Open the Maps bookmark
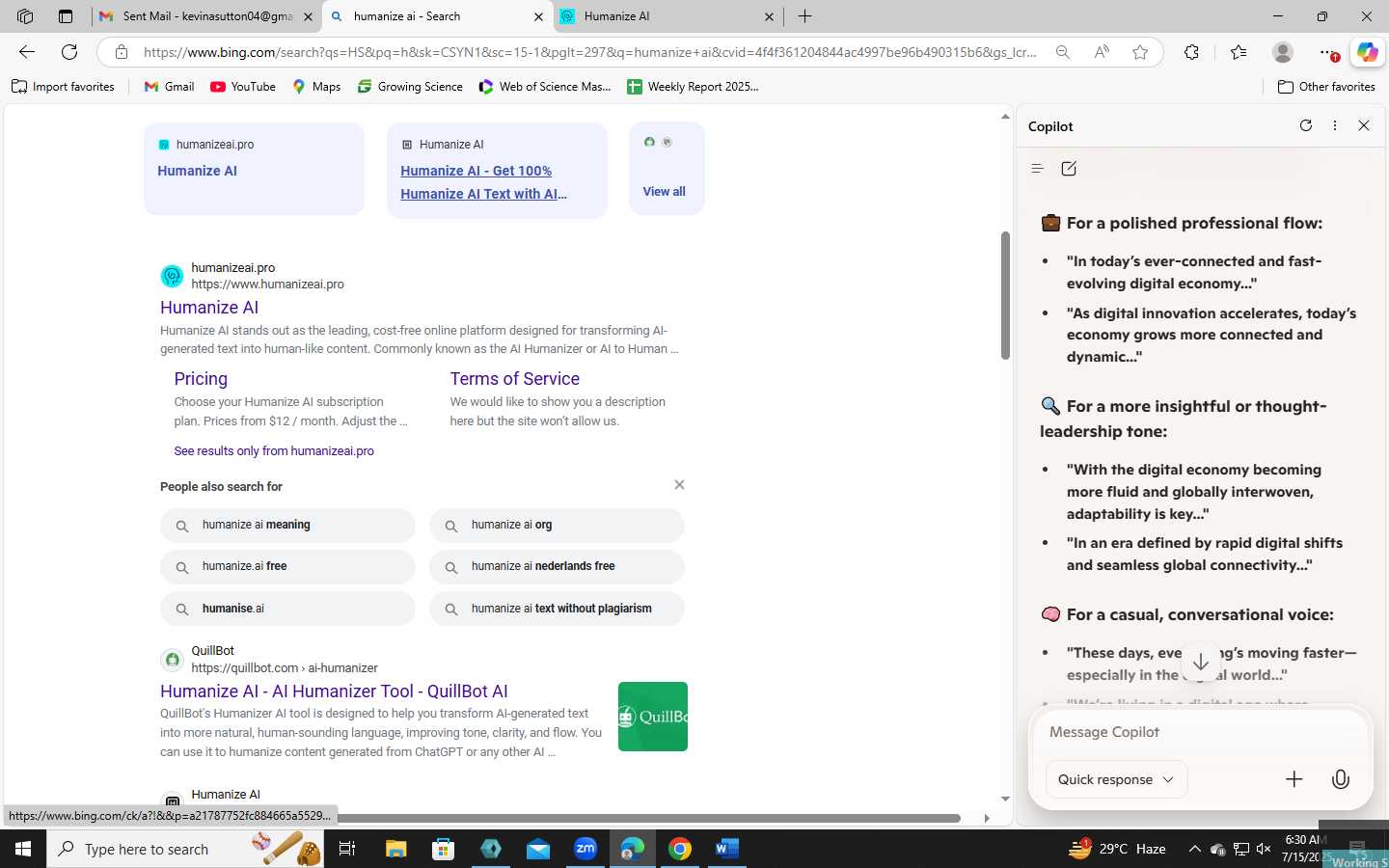1389x868 pixels. click(x=316, y=87)
